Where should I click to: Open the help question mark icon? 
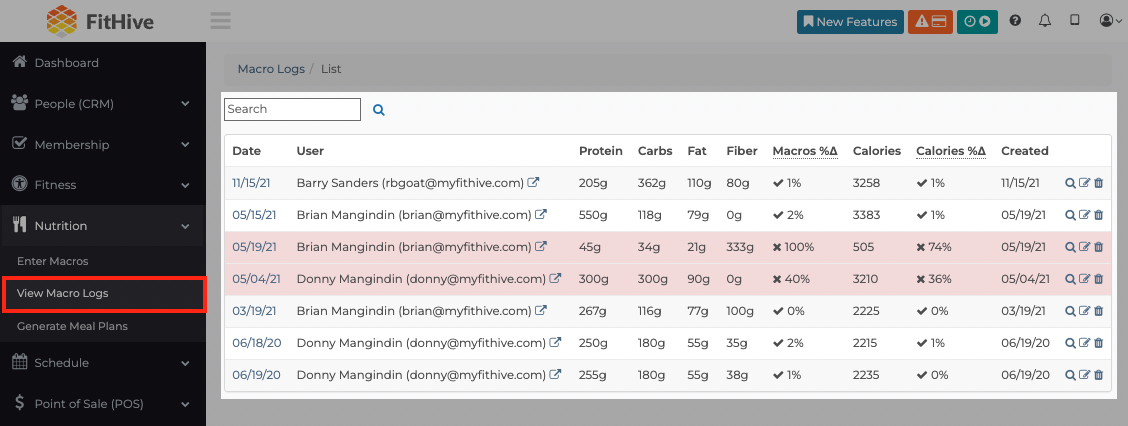coord(1015,21)
